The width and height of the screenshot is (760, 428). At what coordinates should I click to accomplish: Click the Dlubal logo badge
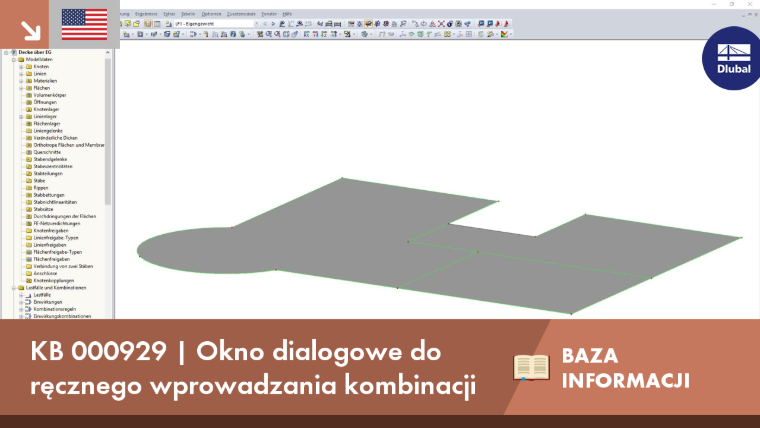(732, 58)
